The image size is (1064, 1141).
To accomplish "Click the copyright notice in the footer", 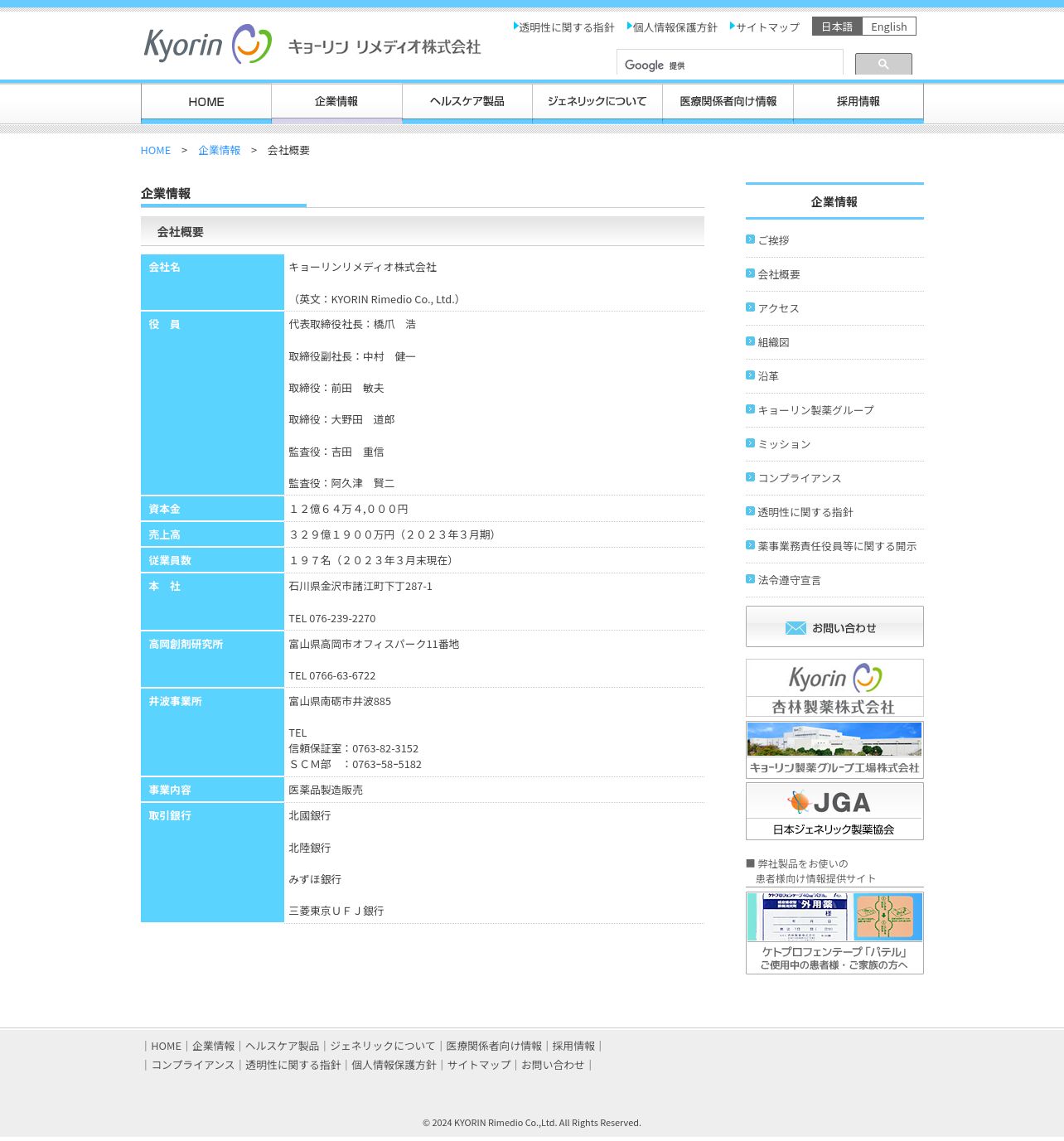I will coord(532,1123).
